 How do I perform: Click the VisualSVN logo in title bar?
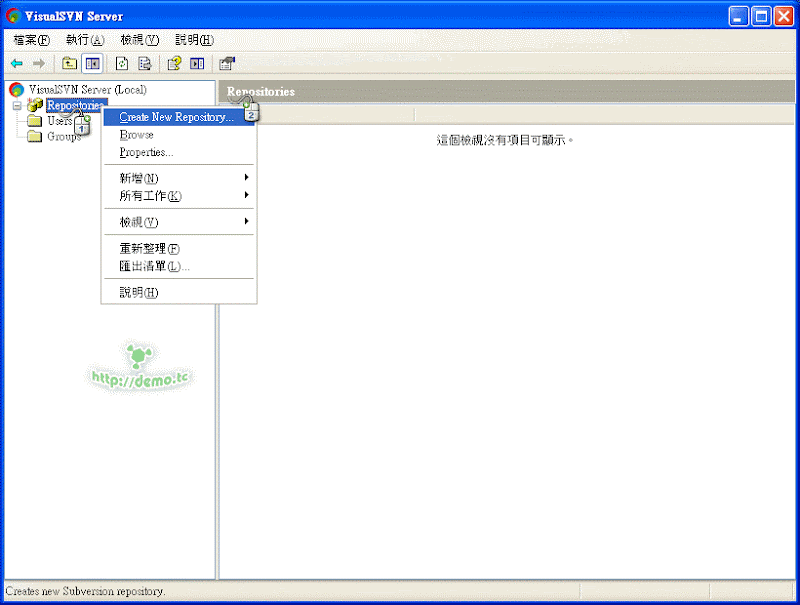point(13,16)
